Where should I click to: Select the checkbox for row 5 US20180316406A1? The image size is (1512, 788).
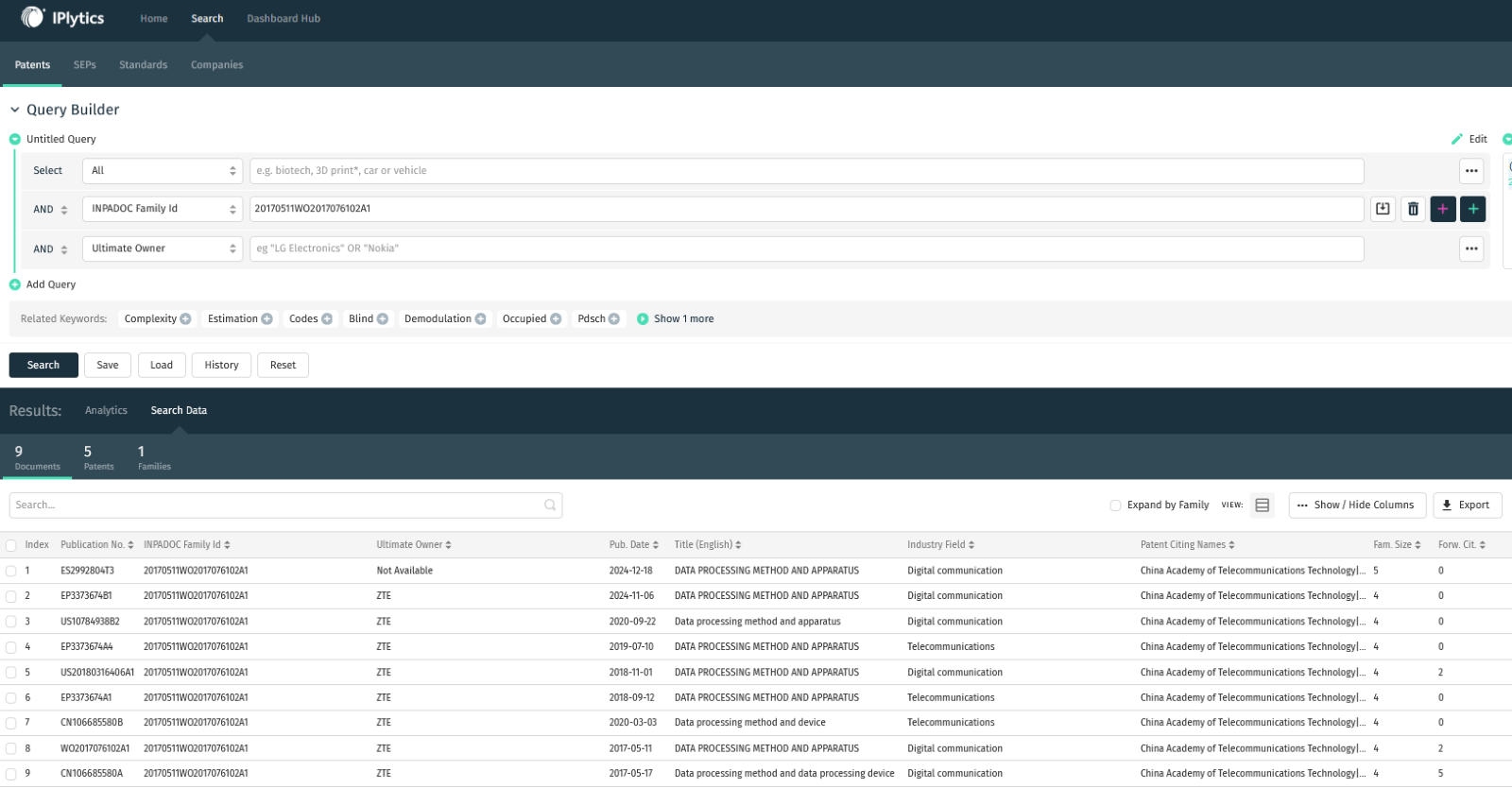(x=11, y=673)
